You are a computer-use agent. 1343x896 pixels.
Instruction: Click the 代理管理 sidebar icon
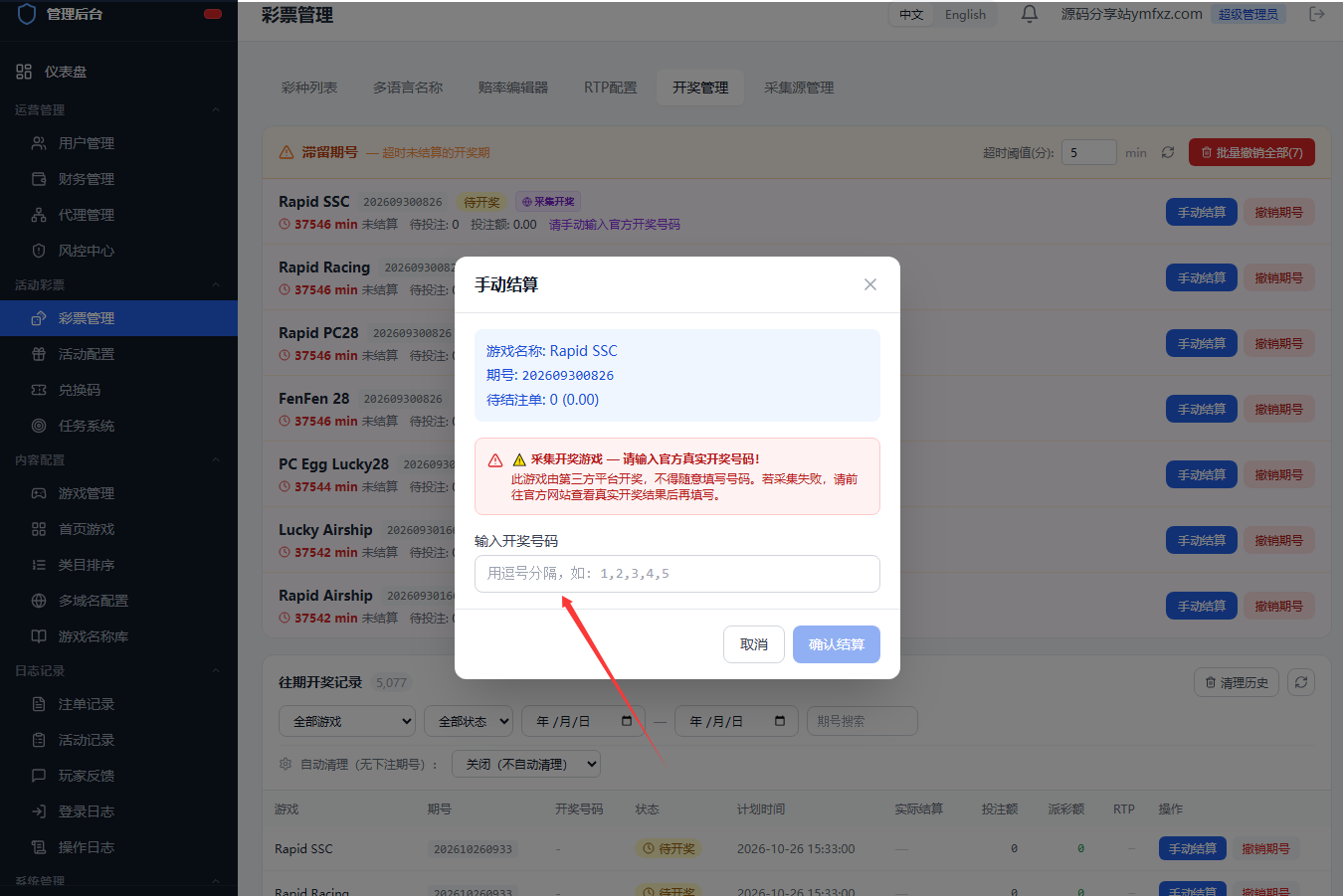tap(39, 215)
